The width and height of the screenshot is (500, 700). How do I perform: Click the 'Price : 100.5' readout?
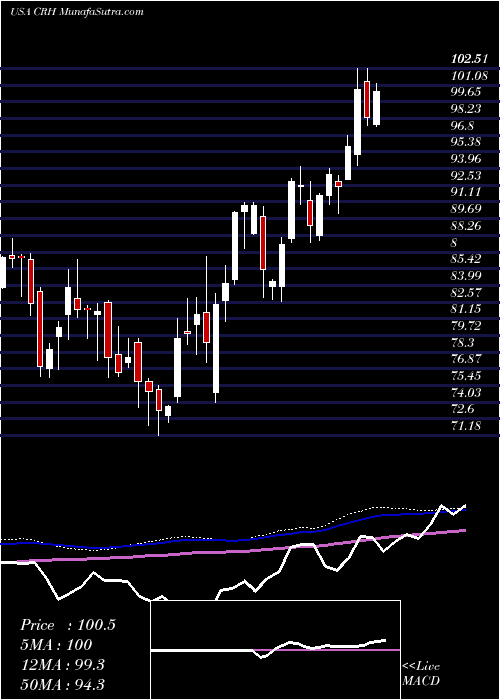(68, 625)
